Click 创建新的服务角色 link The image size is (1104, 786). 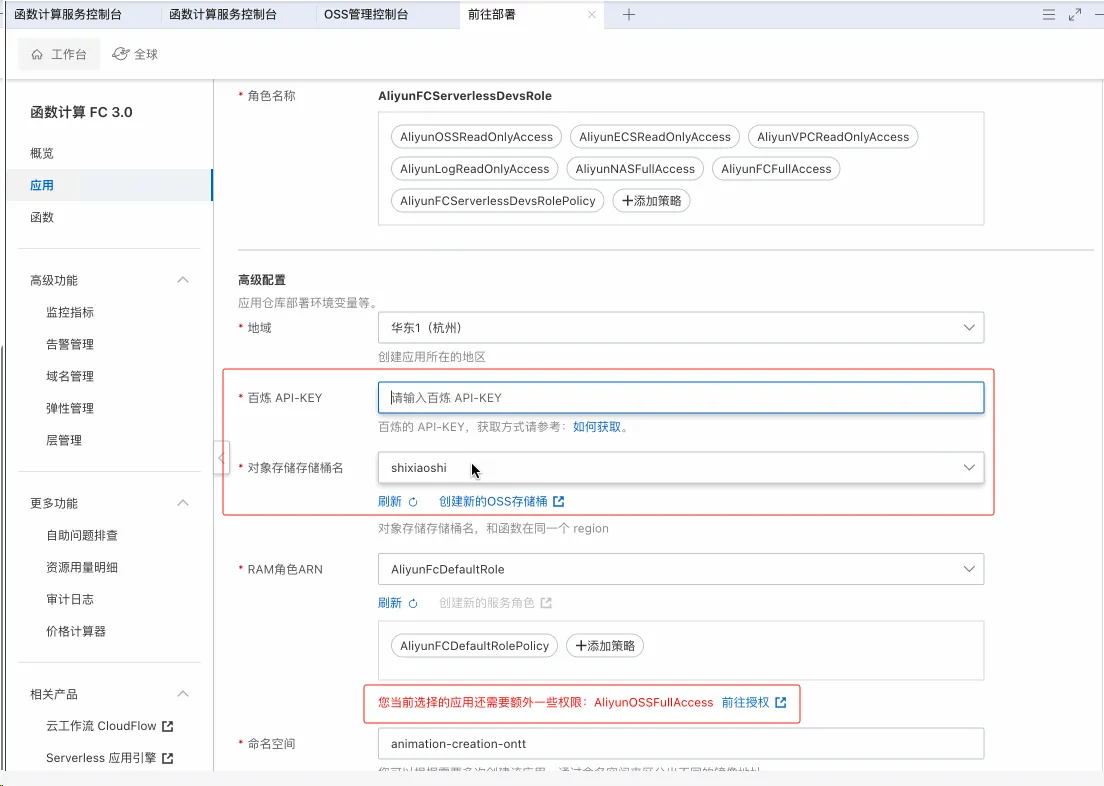[x=487, y=603]
